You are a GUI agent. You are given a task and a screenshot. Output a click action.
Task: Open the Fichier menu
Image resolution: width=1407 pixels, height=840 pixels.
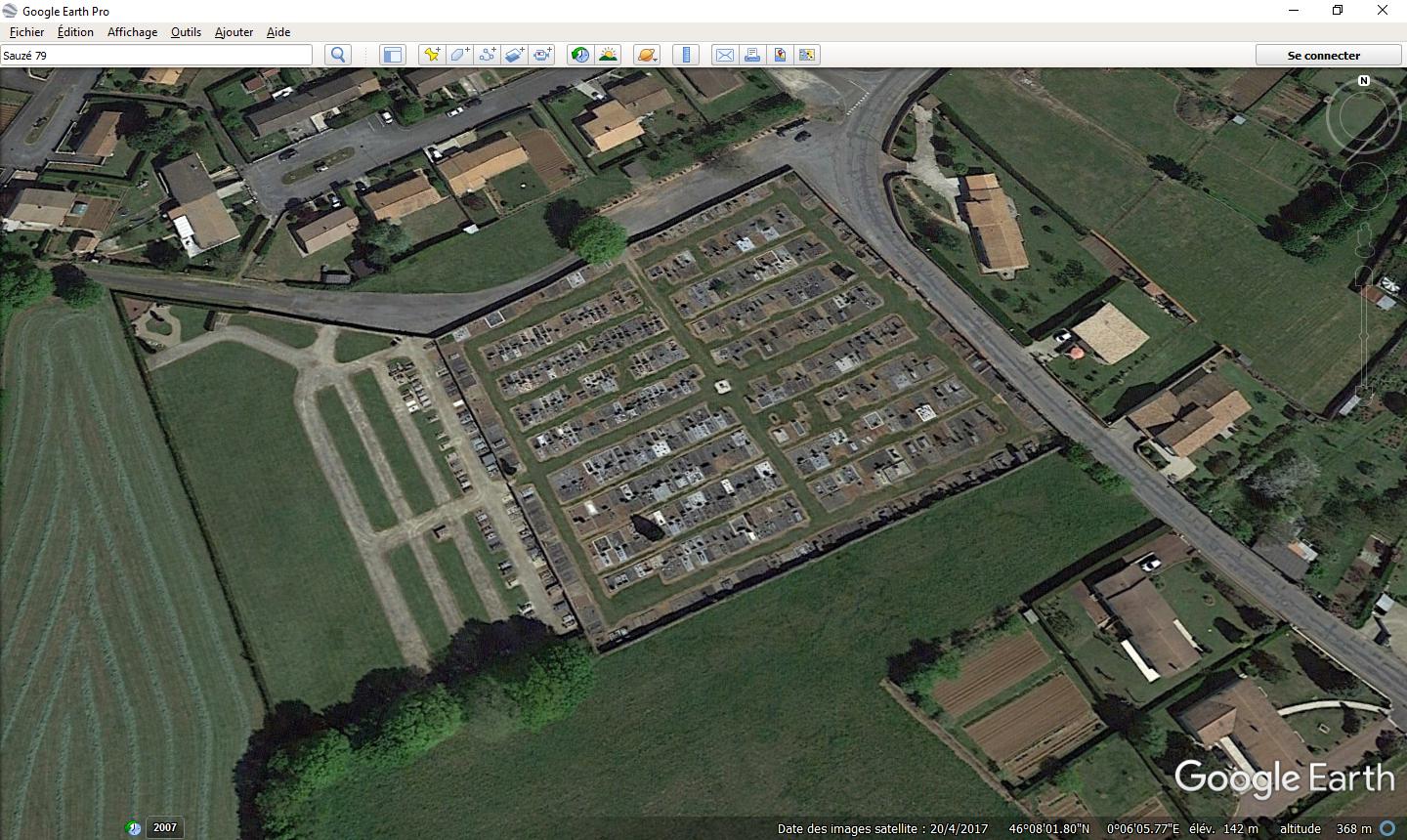tap(27, 31)
